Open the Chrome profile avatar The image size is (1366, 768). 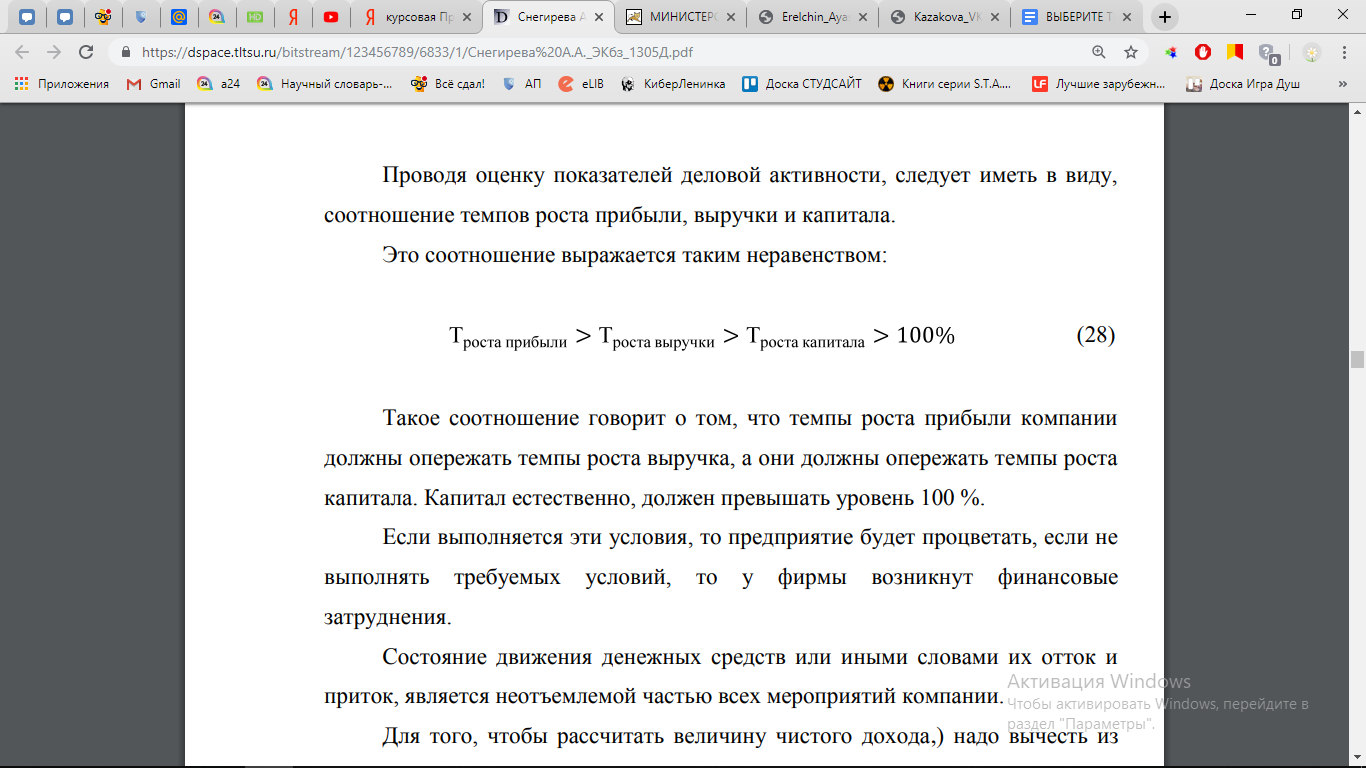point(1311,52)
